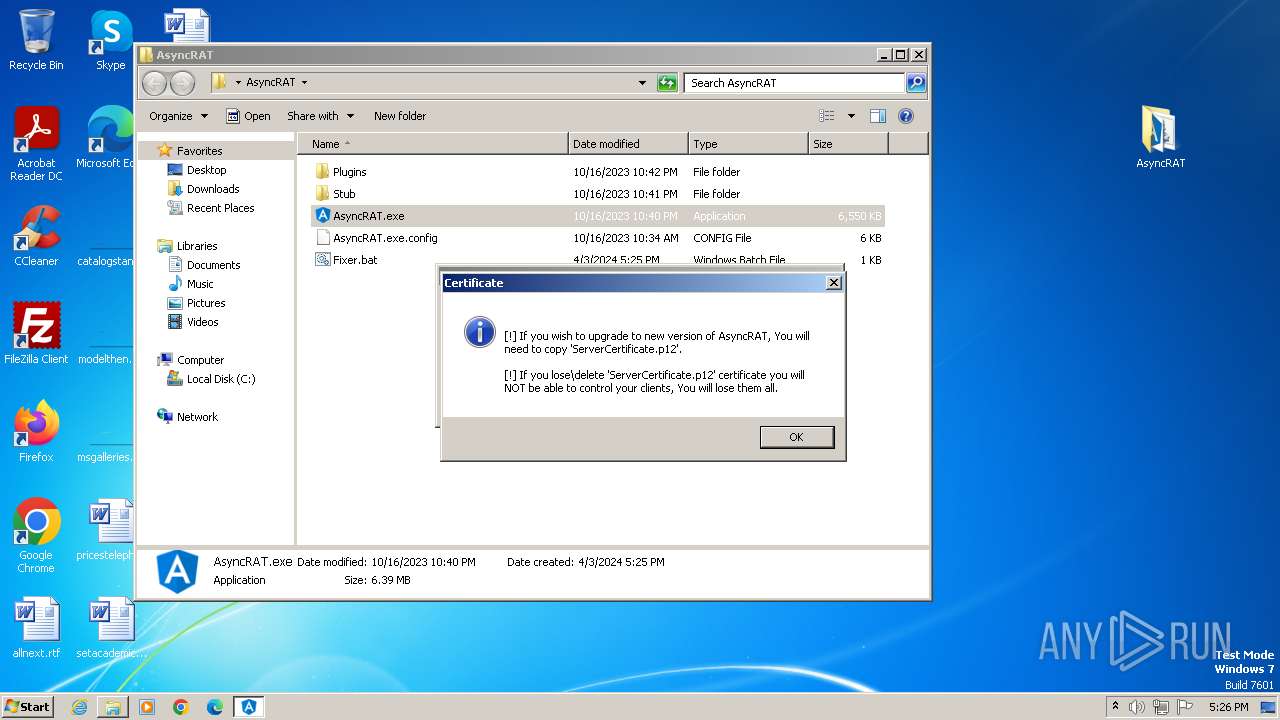Select Firefox desktop icon
This screenshot has width=1280, height=720.
point(36,432)
